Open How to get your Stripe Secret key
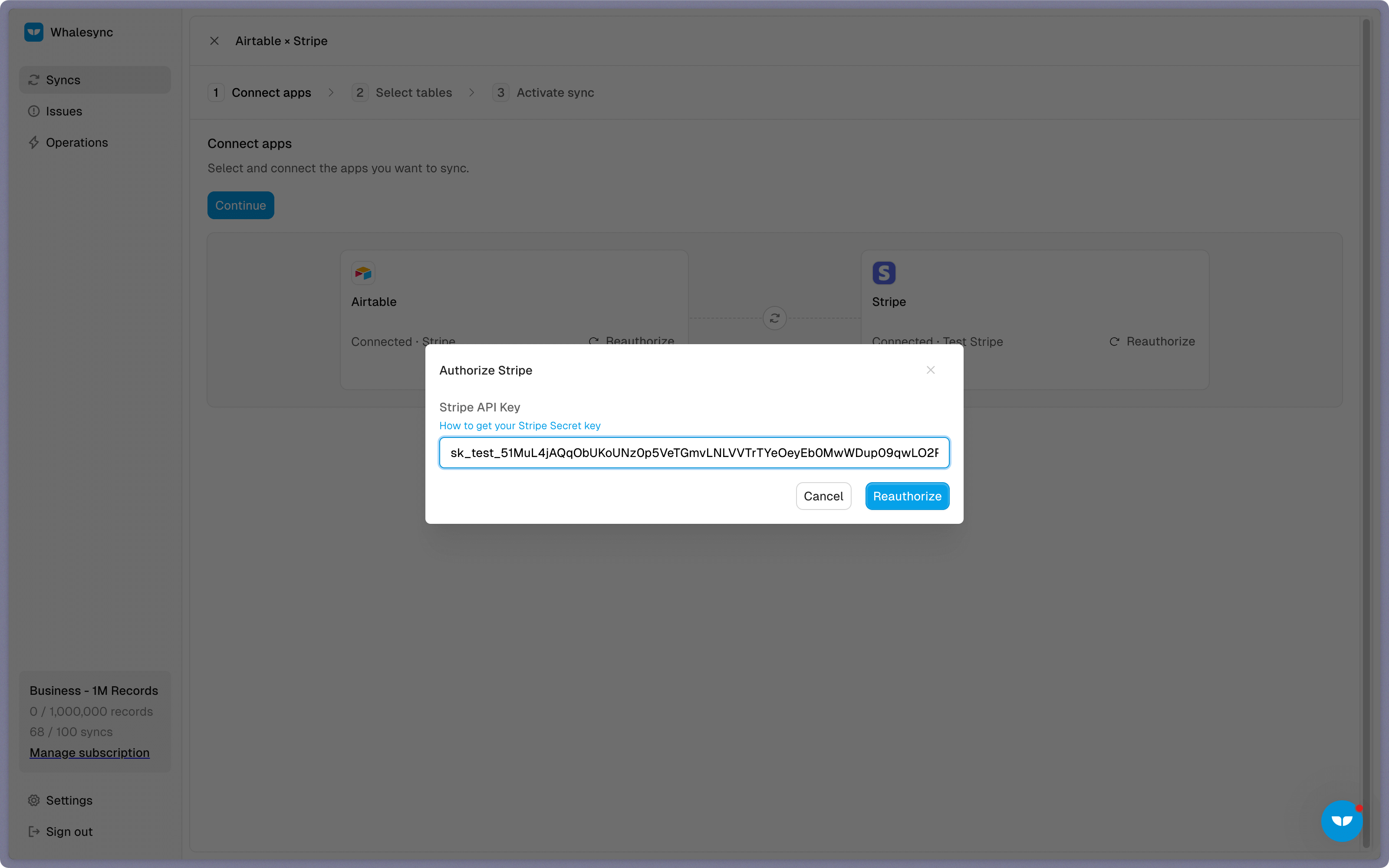The image size is (1389, 868). pyautogui.click(x=520, y=426)
